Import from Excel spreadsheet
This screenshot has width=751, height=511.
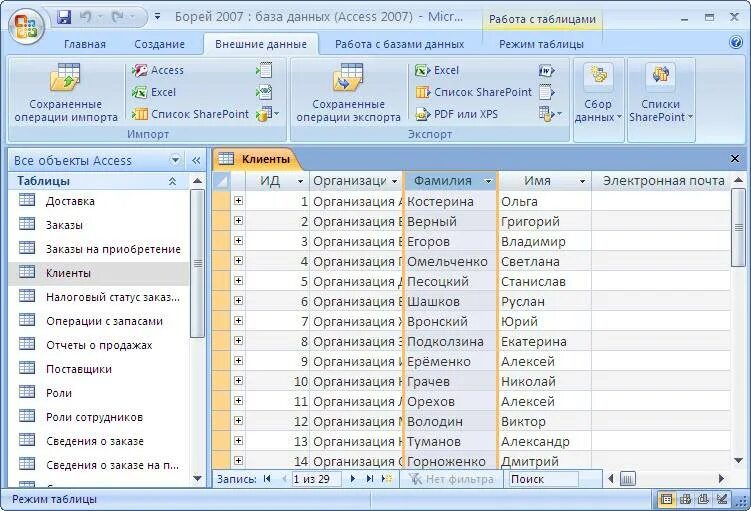pos(155,92)
